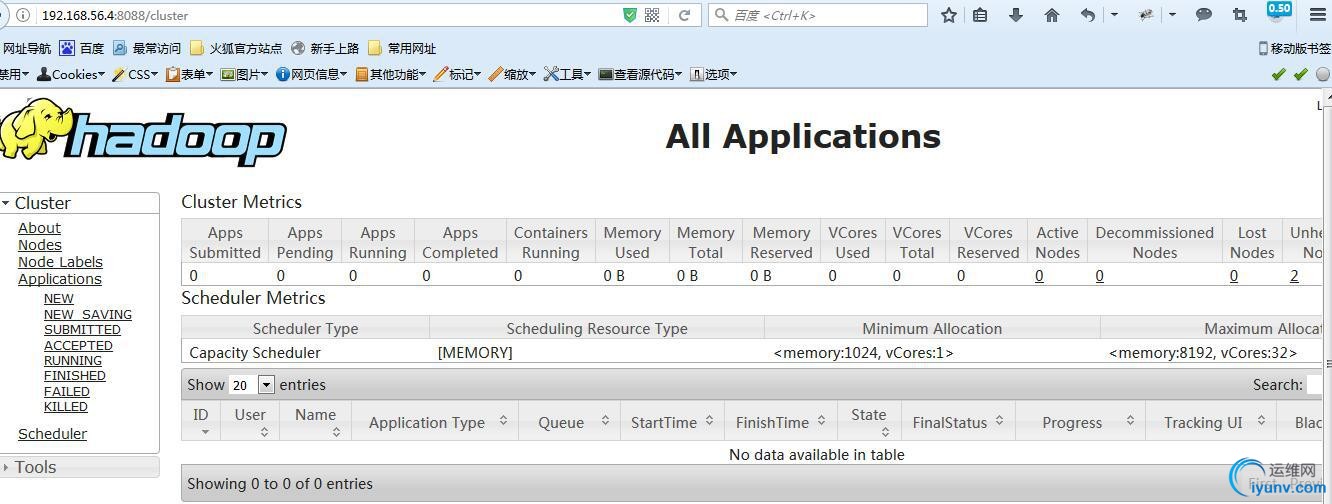
Task: Go to the home page icon
Action: [x=1052, y=15]
